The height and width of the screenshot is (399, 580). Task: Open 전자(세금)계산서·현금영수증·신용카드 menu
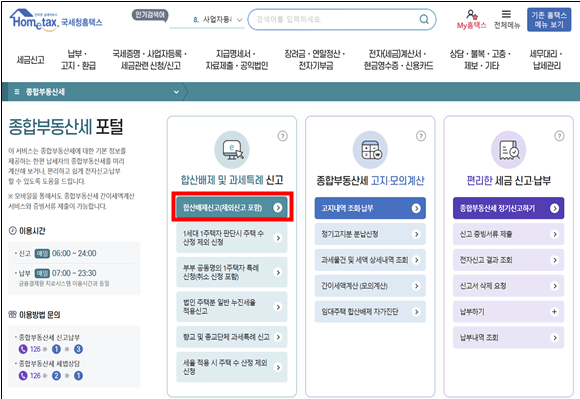398,60
